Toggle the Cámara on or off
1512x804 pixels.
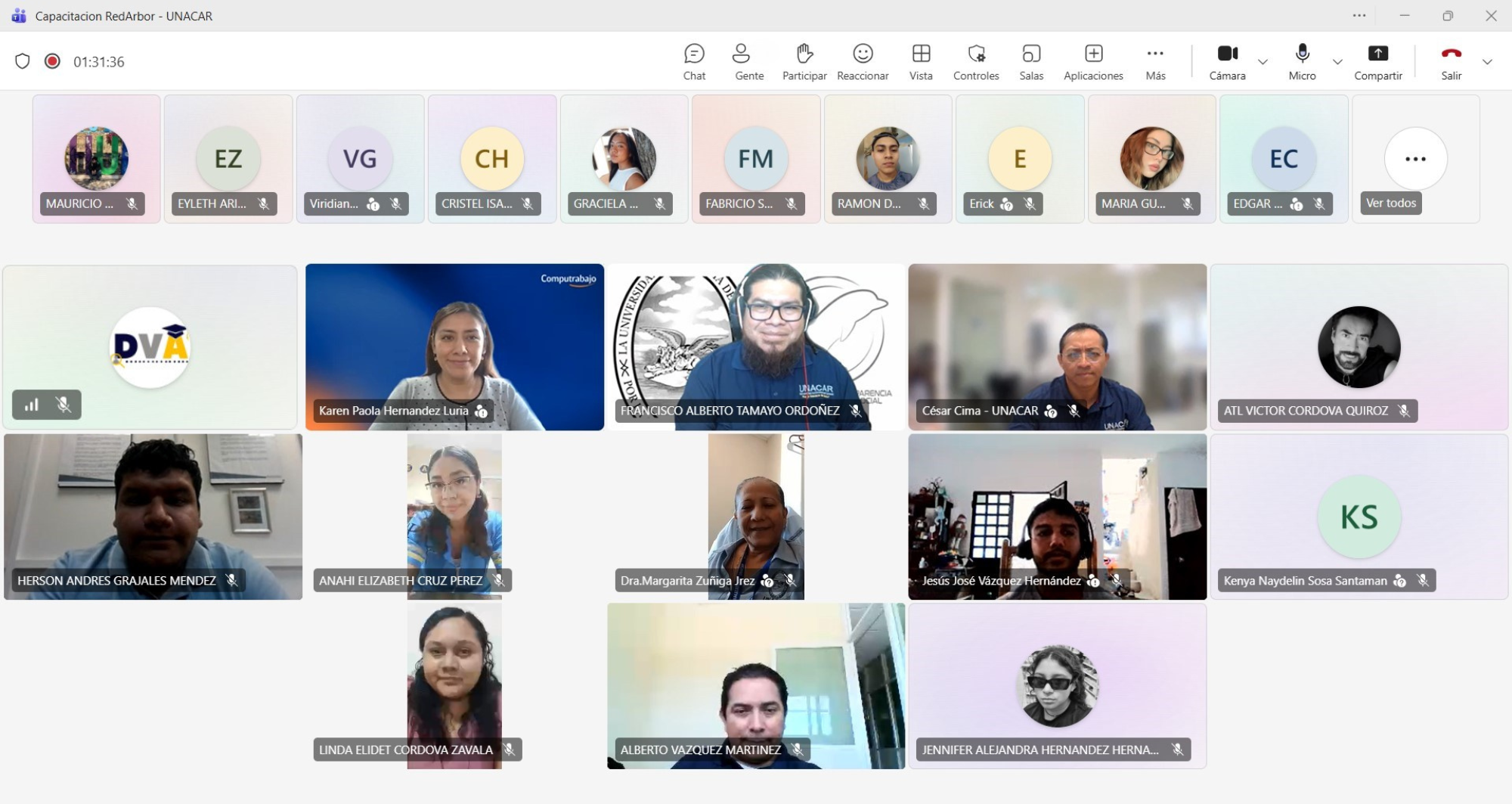point(1227,61)
